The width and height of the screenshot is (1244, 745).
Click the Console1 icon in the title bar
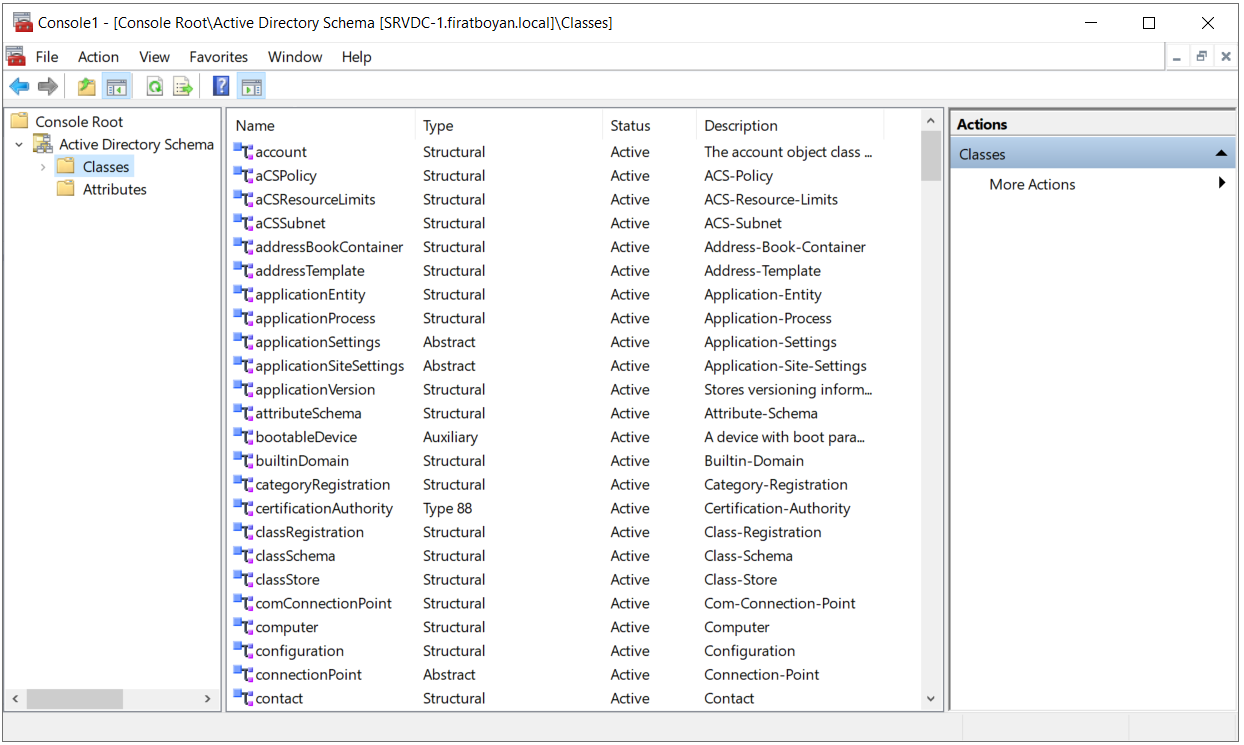point(22,22)
